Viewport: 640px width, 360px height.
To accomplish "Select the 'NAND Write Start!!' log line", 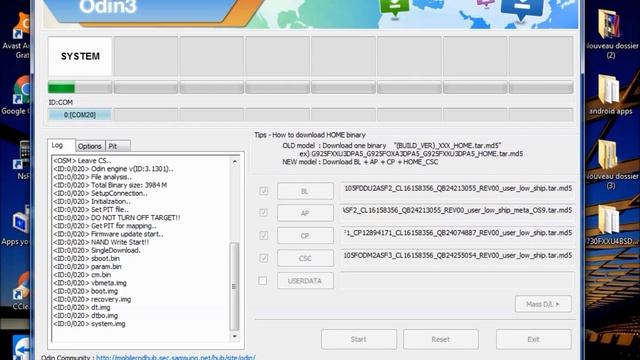I will click(x=101, y=242).
